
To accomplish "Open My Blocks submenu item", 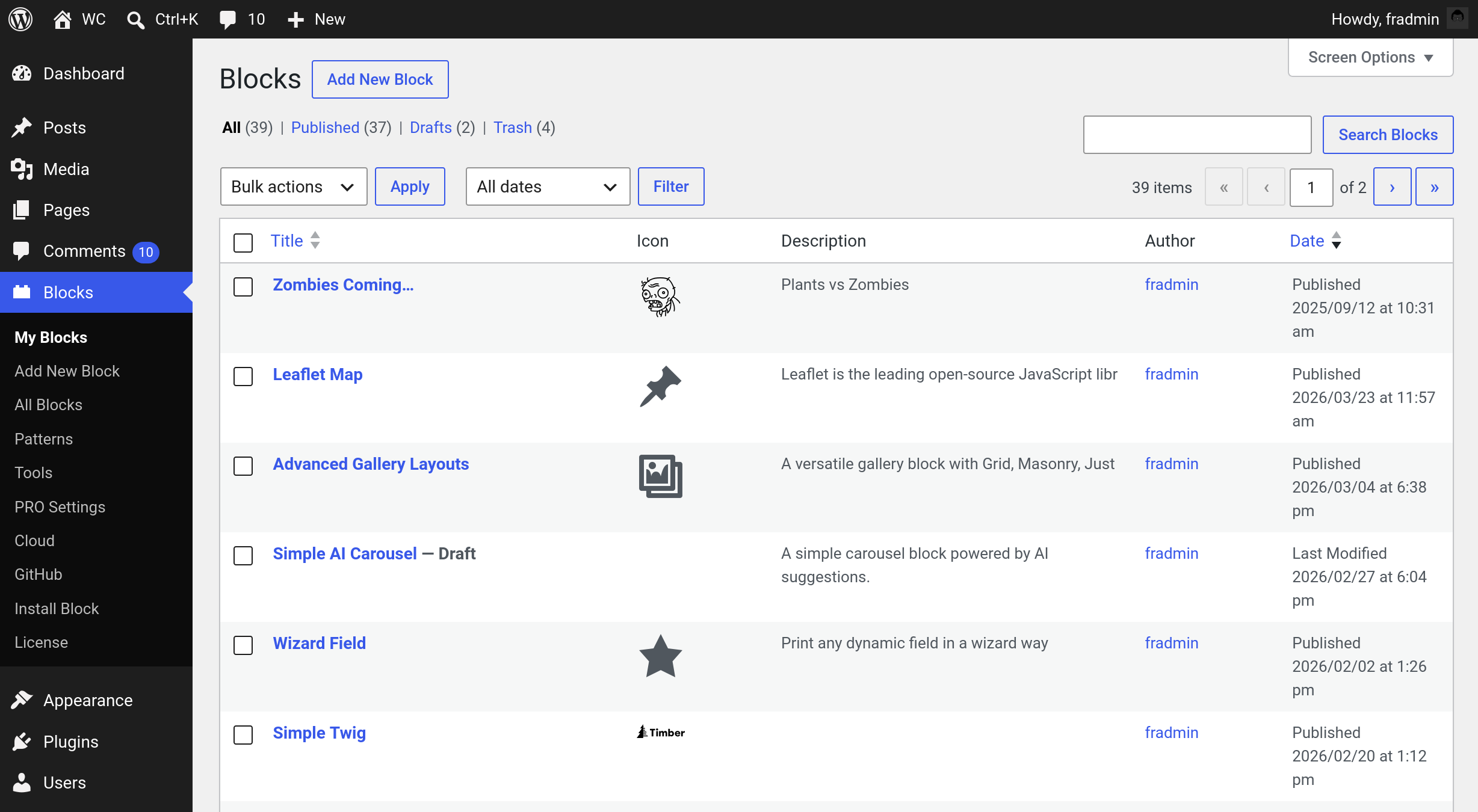I will tap(51, 337).
